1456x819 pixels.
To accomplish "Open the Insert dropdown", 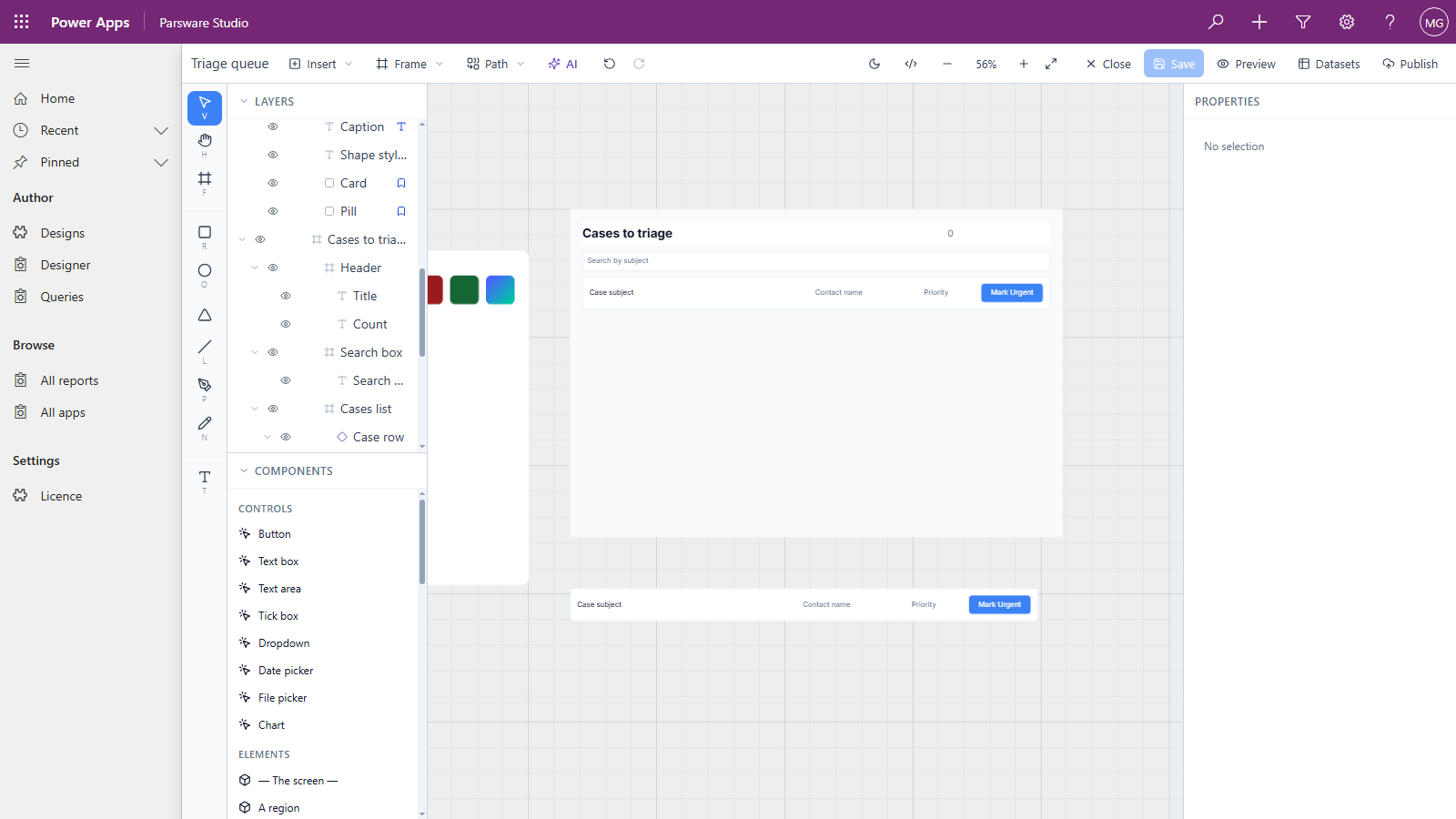I will (x=321, y=64).
